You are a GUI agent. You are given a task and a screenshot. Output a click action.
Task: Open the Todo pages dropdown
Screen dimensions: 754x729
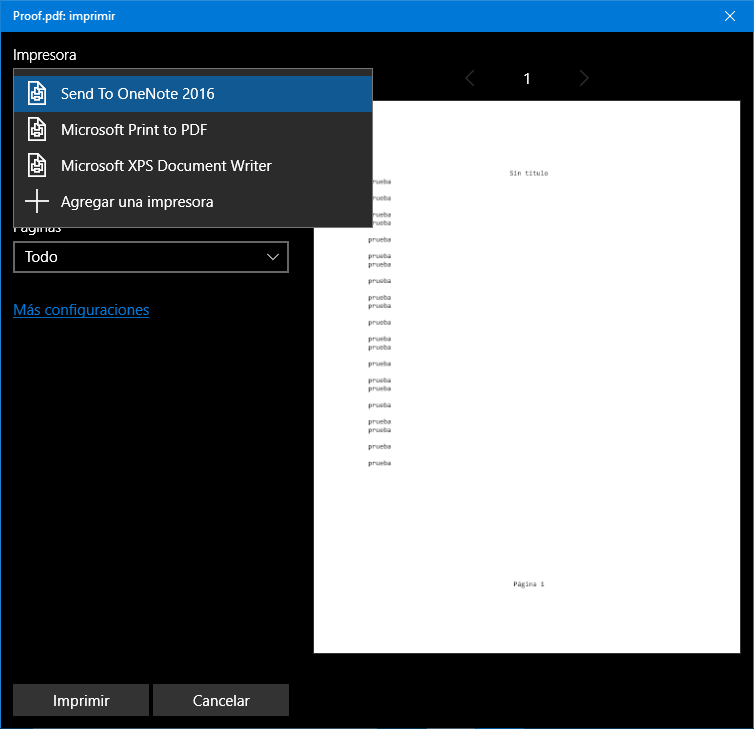[x=151, y=257]
